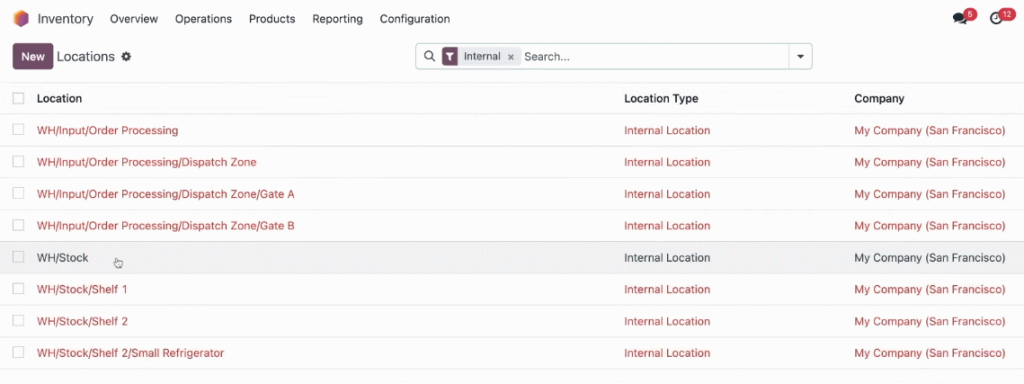Screen dimensions: 1024x384
Task: Click the funnel filter icon in search
Action: tap(449, 57)
